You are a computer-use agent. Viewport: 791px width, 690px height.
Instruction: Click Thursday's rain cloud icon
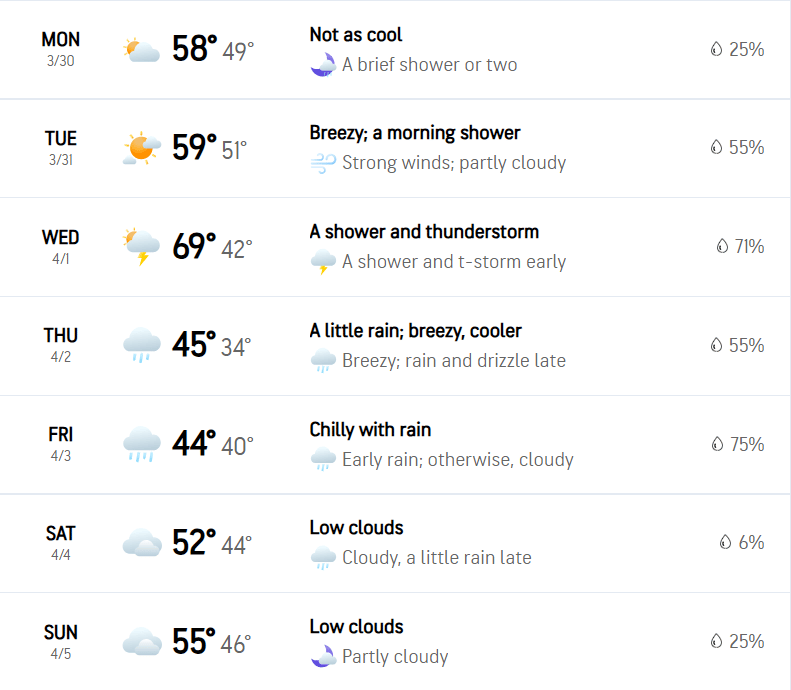(x=142, y=345)
